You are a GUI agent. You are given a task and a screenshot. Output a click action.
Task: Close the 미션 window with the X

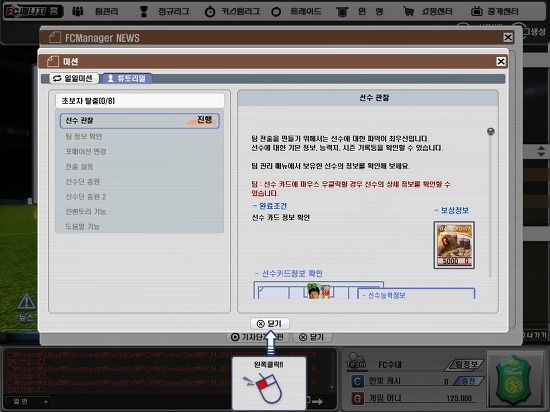[501, 62]
